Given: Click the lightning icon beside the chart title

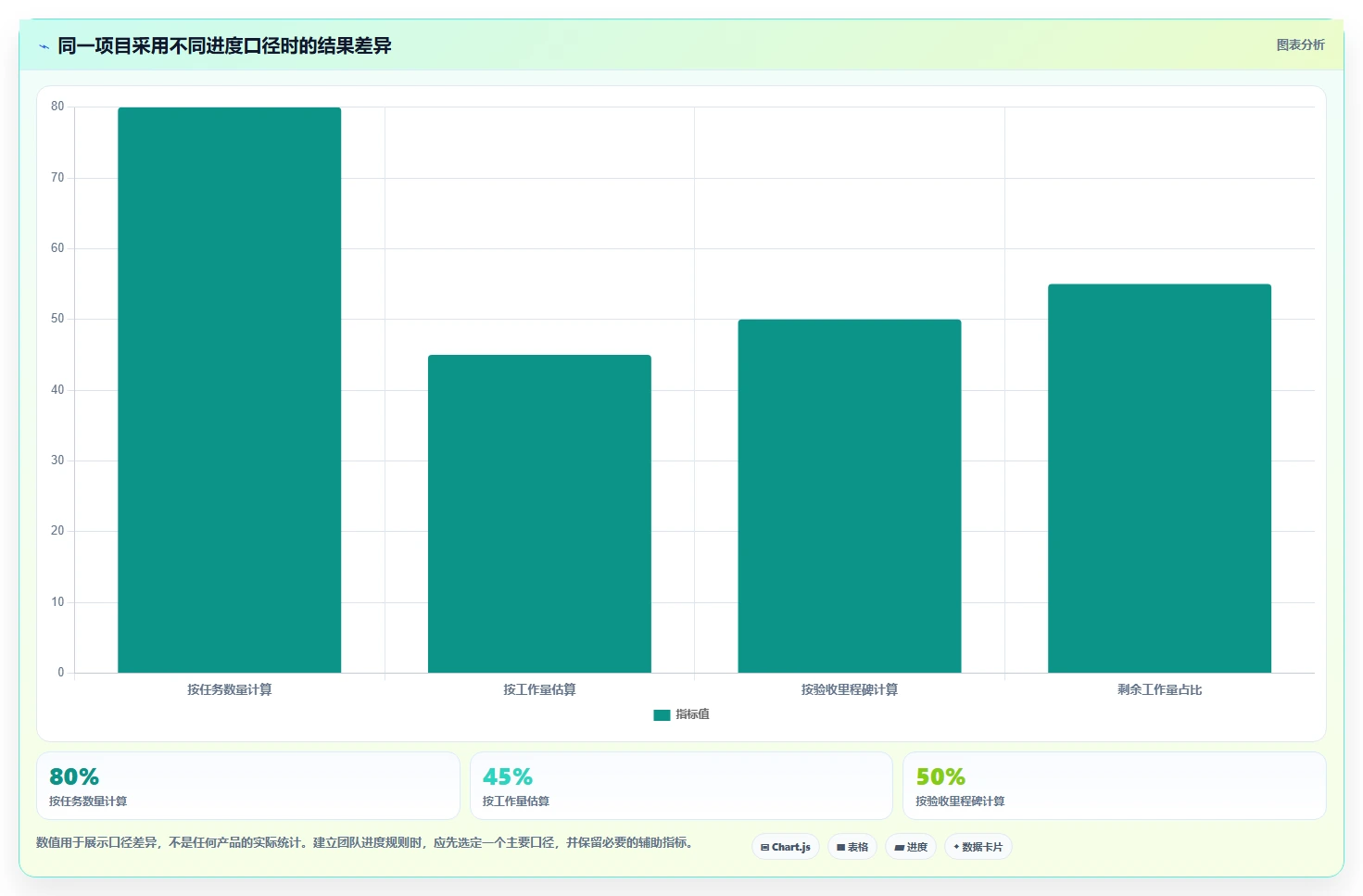Looking at the screenshot, I should click(x=44, y=46).
